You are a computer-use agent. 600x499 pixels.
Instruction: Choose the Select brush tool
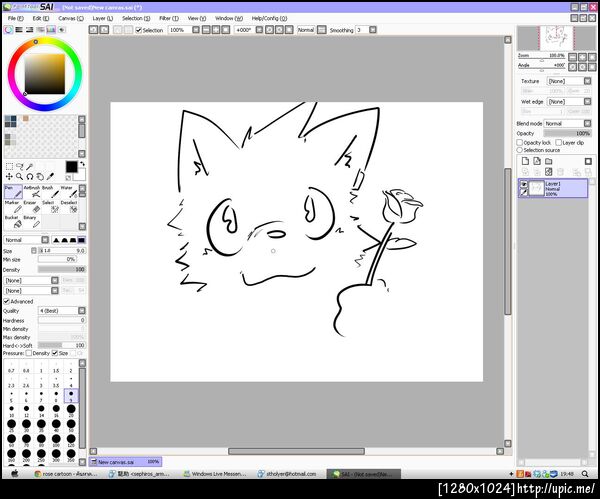click(x=50, y=207)
